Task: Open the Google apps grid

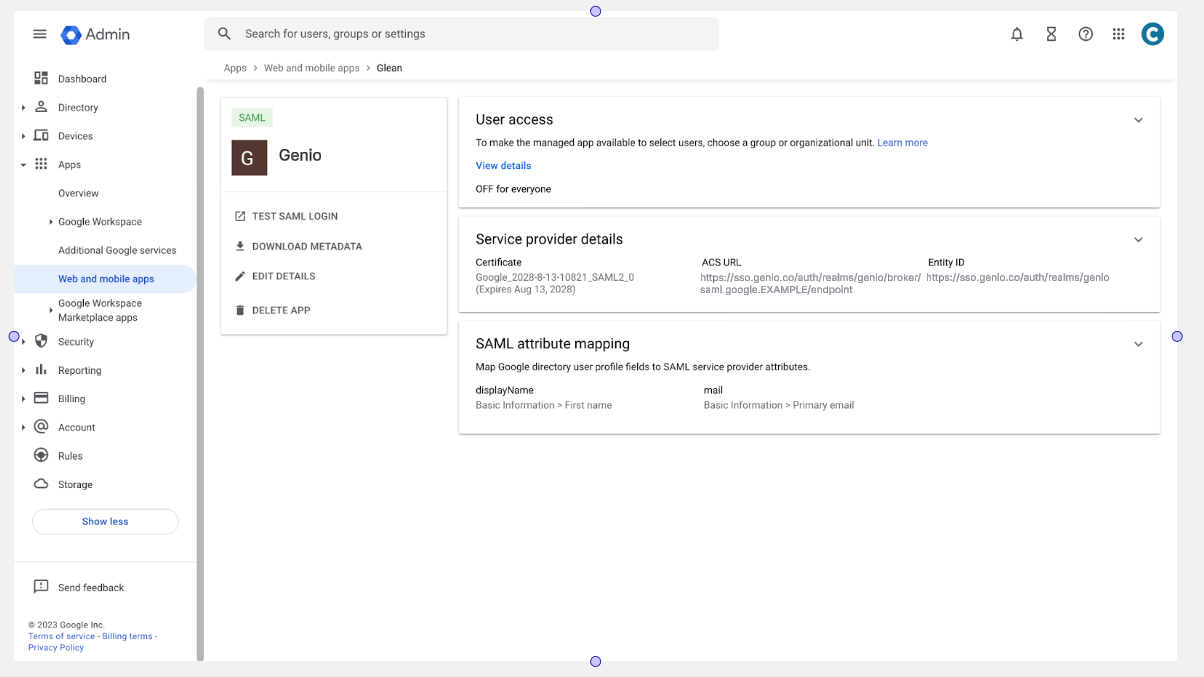Action: click(x=1119, y=34)
